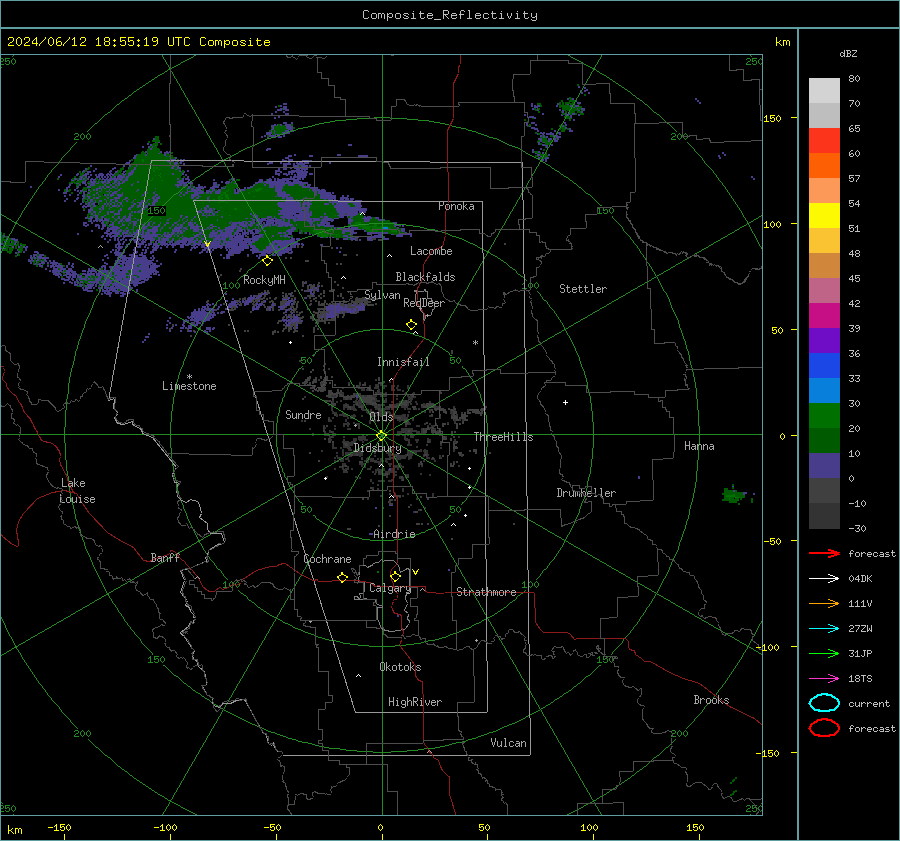Click the Sundre label

(x=303, y=414)
